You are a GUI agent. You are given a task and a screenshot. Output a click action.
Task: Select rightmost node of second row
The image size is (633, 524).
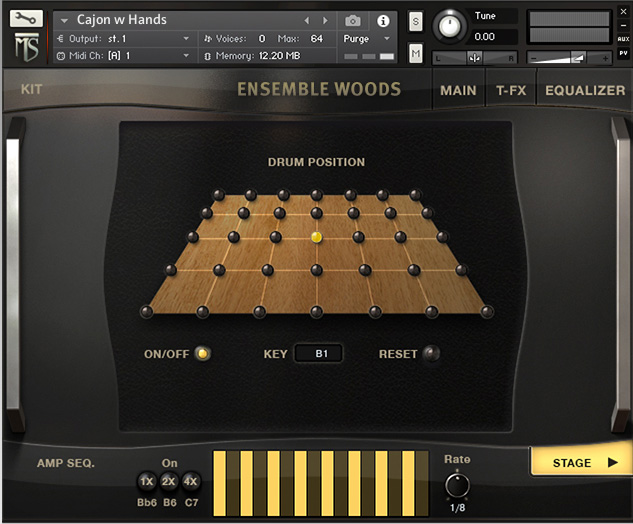tap(428, 213)
